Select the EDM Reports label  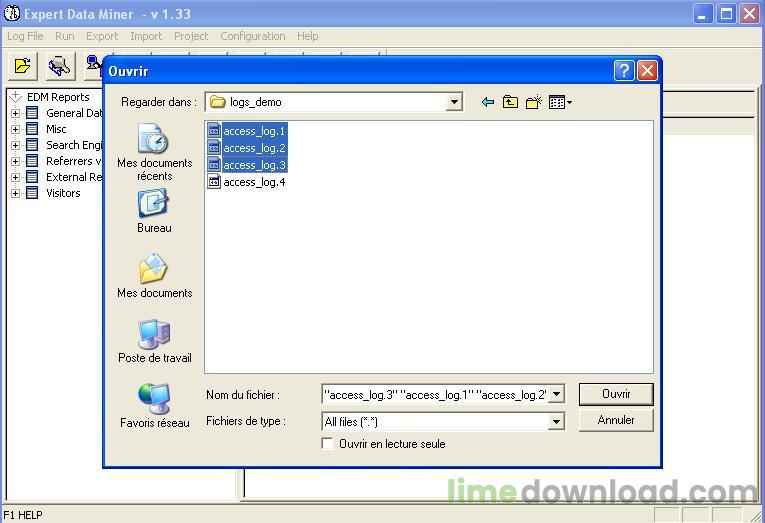click(x=58, y=97)
